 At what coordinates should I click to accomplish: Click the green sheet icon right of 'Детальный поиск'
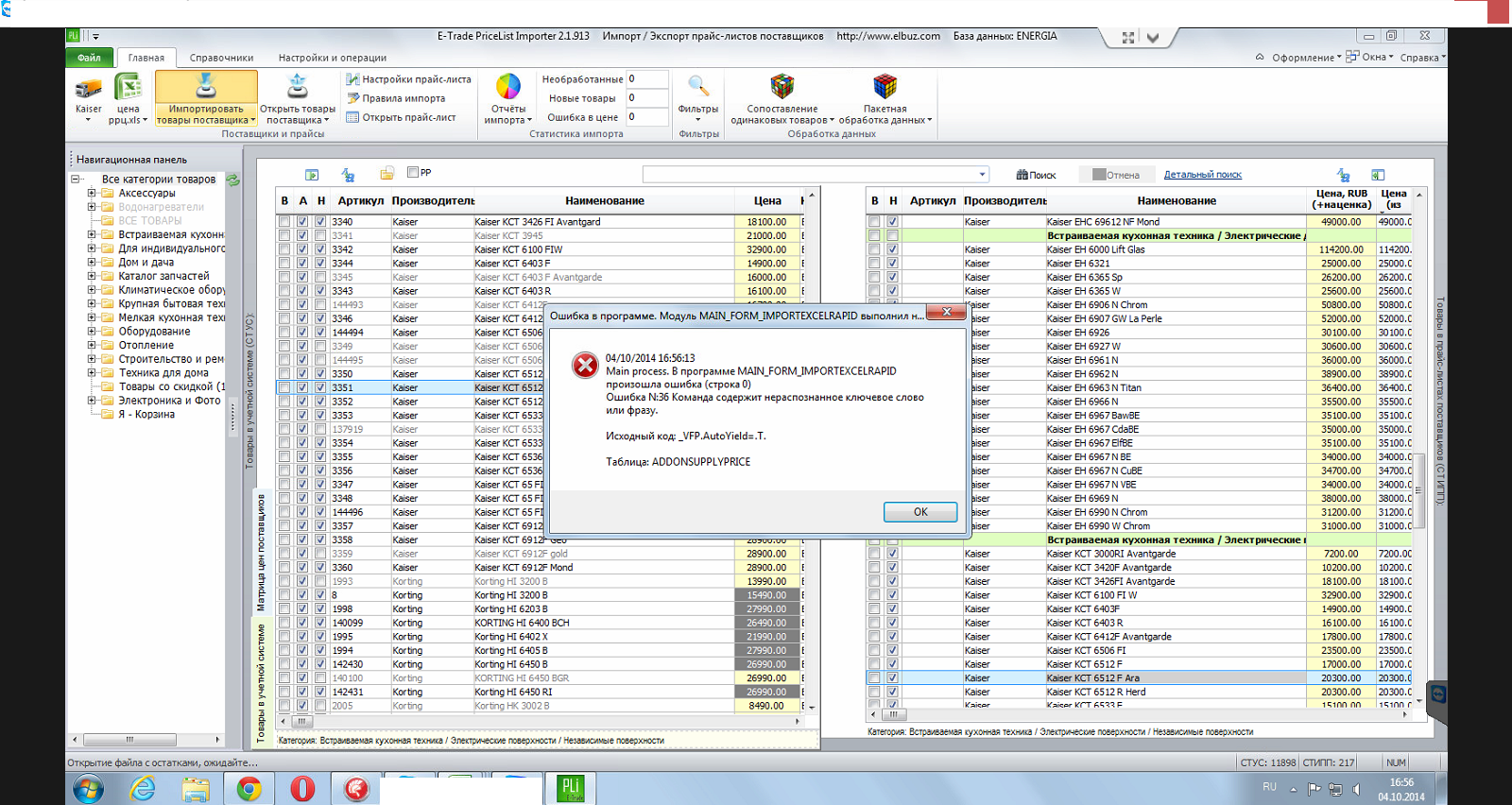coord(1378,175)
